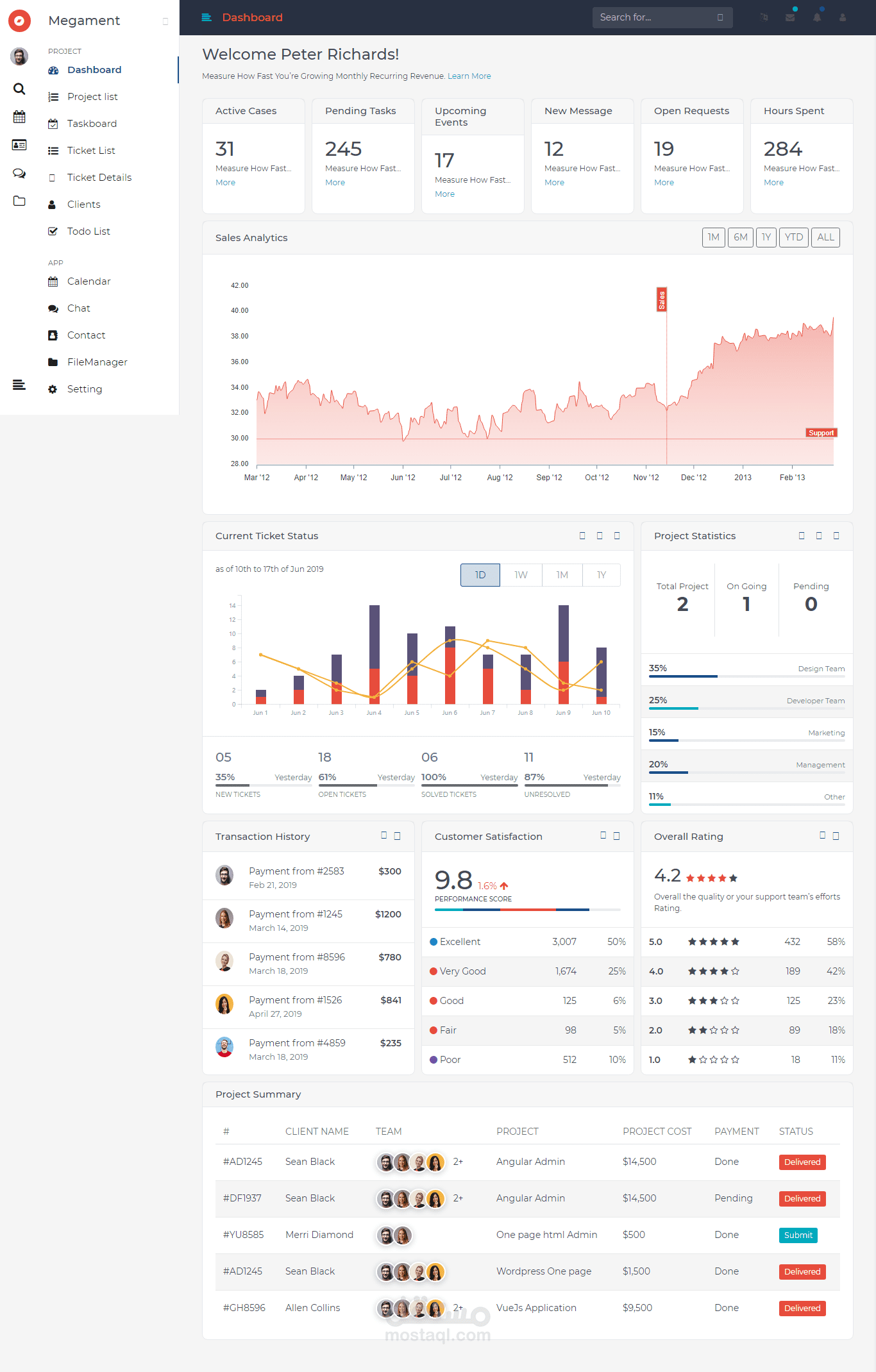
Task: Select 1M in Current Ticket Status
Action: (562, 575)
